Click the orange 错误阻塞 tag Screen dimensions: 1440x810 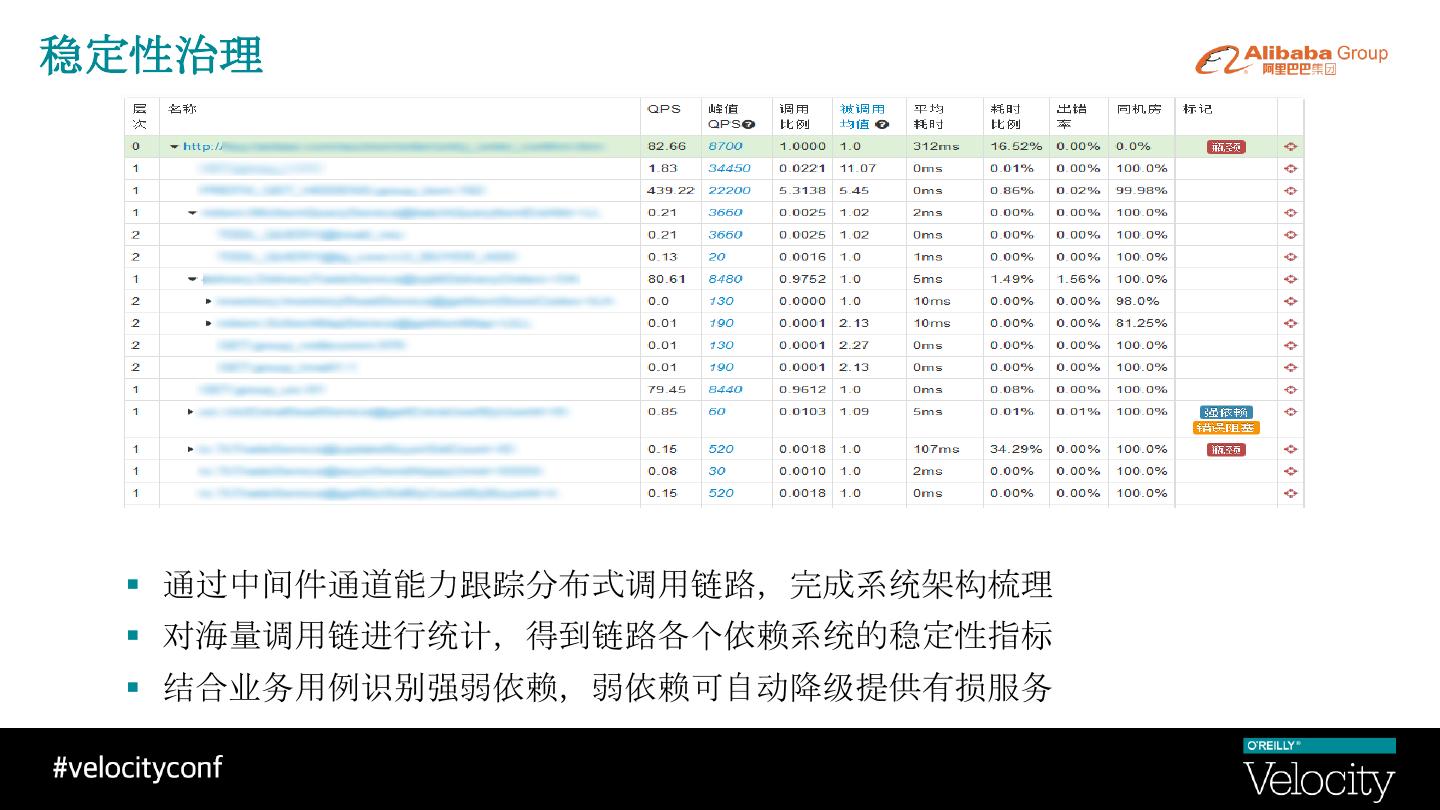1226,428
